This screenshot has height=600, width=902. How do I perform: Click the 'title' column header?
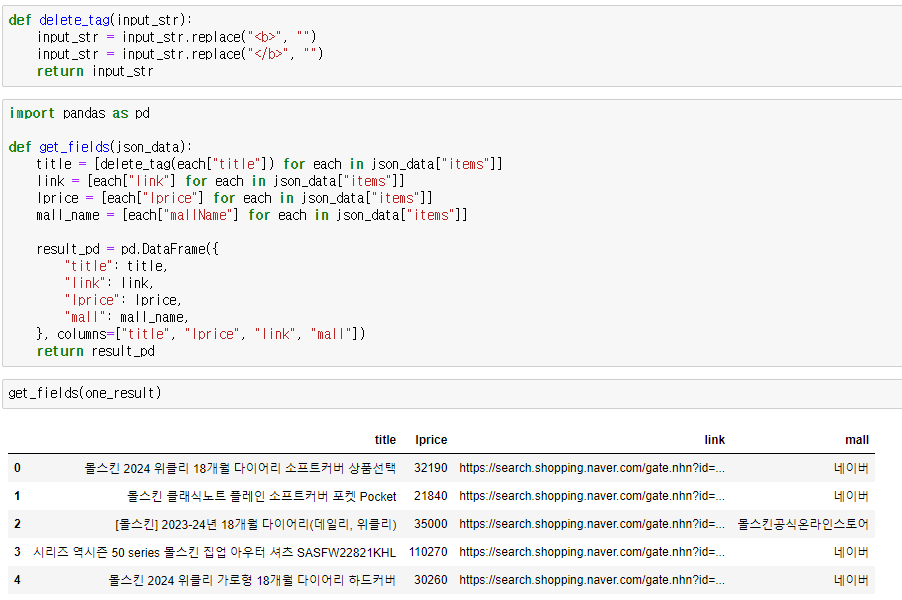(385, 440)
